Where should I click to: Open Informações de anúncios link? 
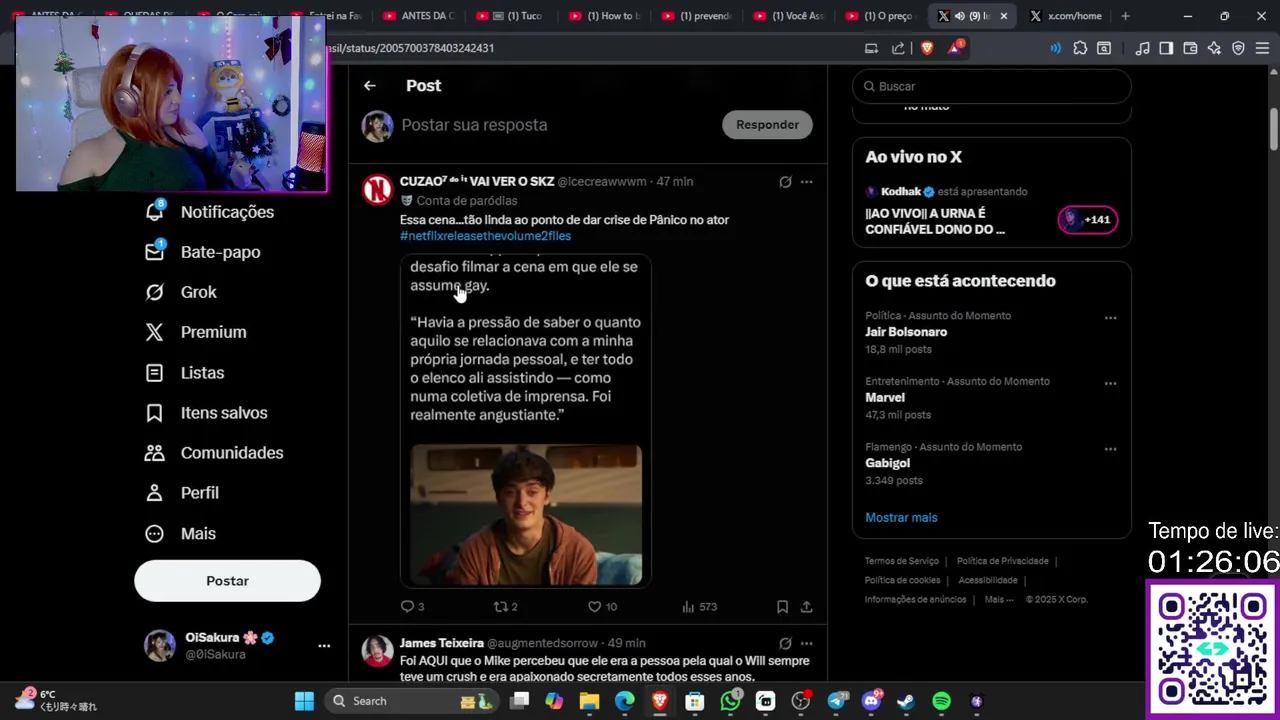(915, 599)
